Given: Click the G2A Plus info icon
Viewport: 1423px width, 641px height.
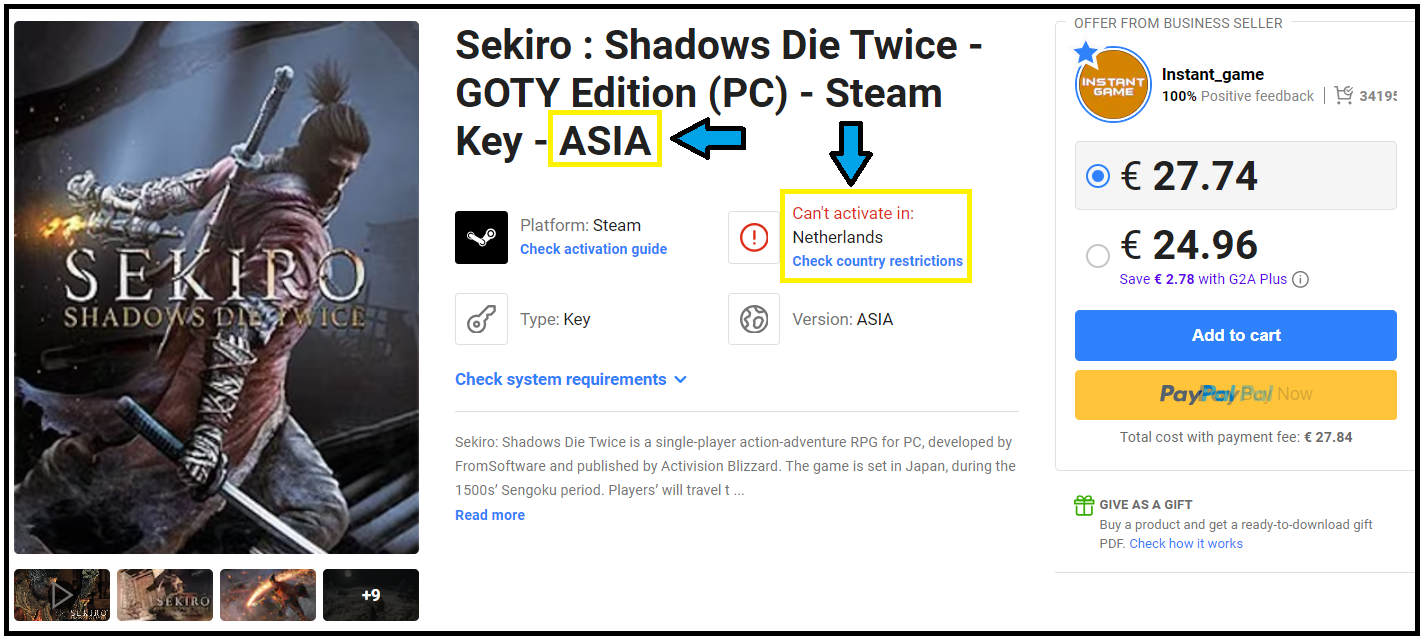Looking at the screenshot, I should pyautogui.click(x=1301, y=279).
